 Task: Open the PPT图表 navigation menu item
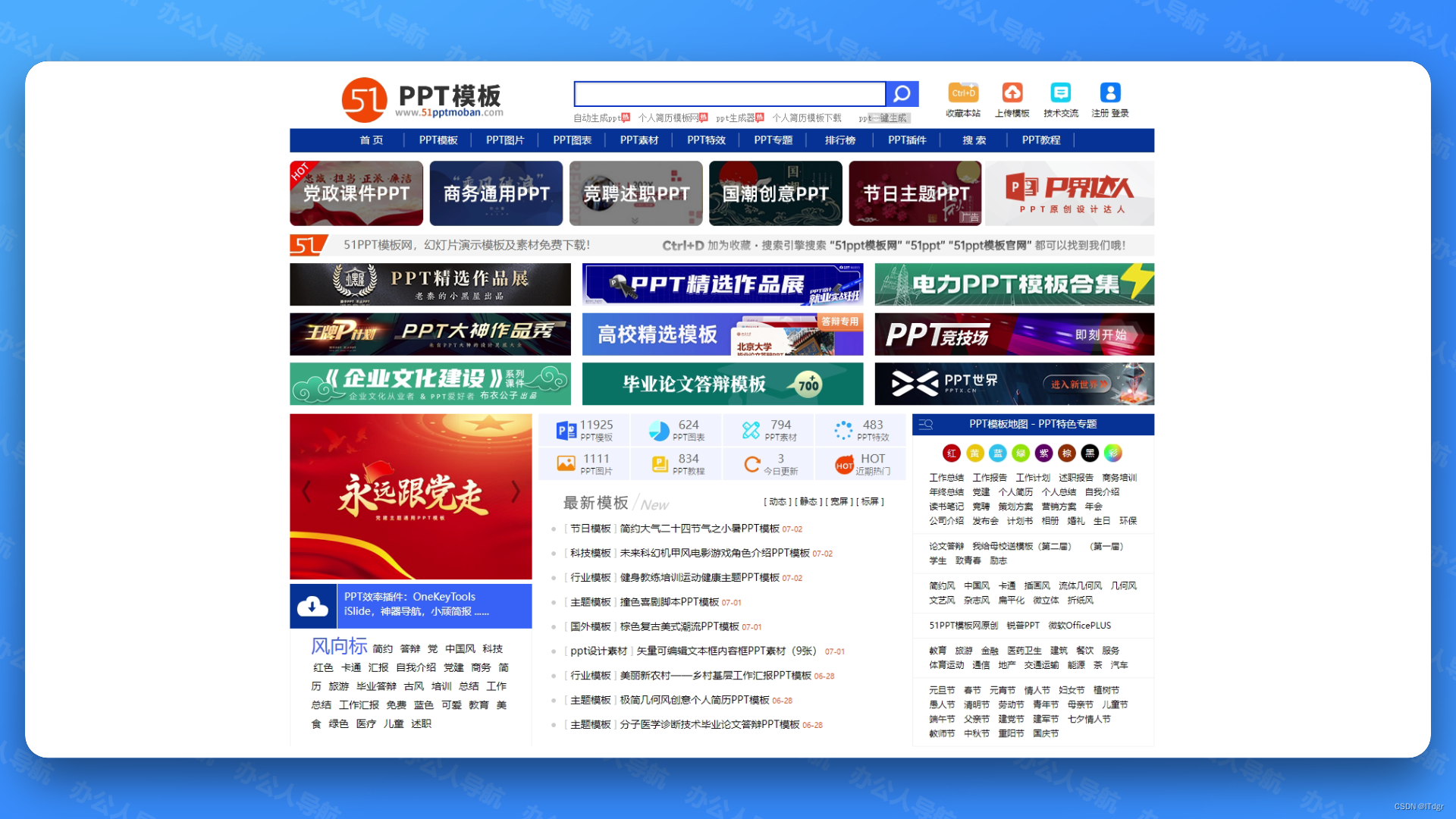click(x=572, y=140)
